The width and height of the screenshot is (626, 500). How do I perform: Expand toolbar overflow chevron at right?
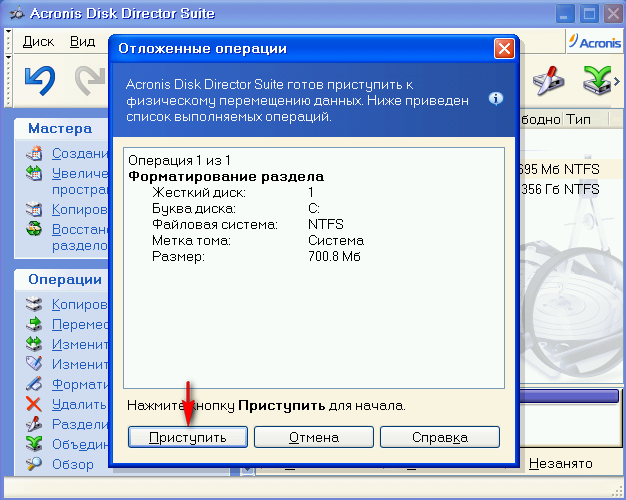click(617, 81)
